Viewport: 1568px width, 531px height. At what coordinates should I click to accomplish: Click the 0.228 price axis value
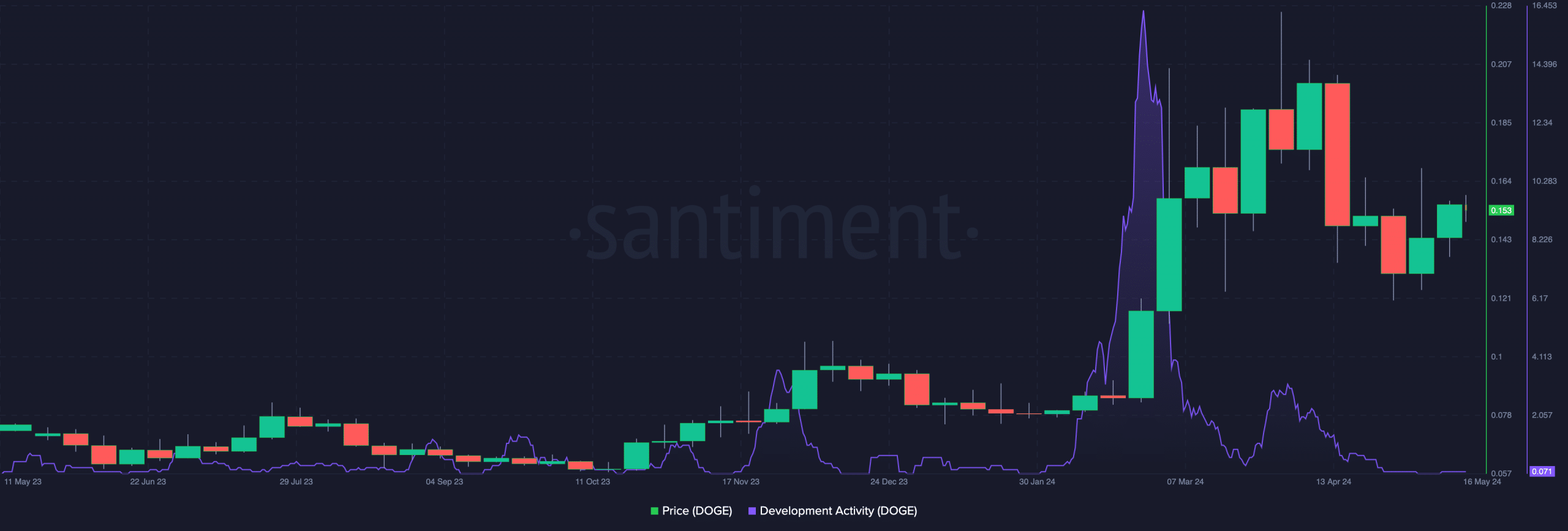(1501, 6)
